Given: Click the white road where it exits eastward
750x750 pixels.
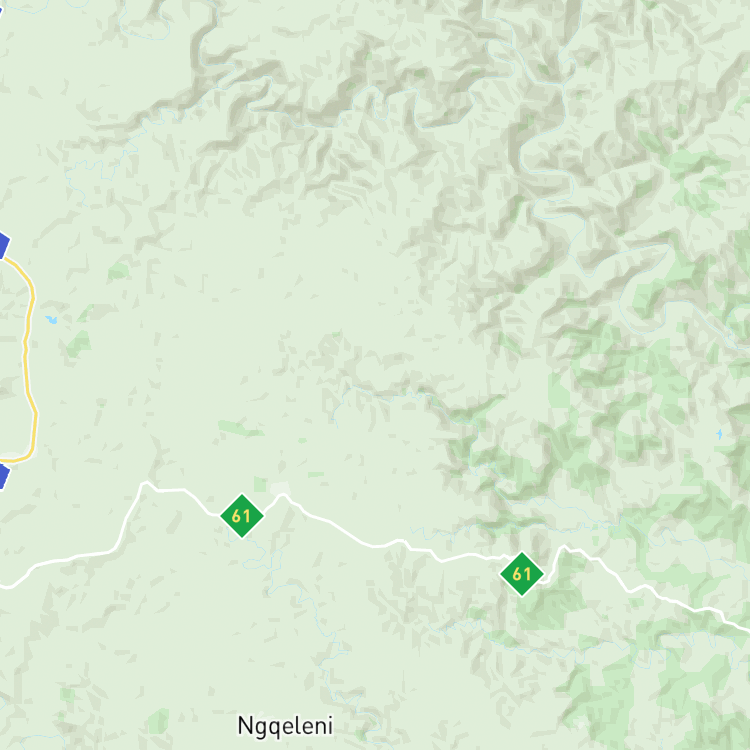Looking at the screenshot, I should pyautogui.click(x=739, y=627).
